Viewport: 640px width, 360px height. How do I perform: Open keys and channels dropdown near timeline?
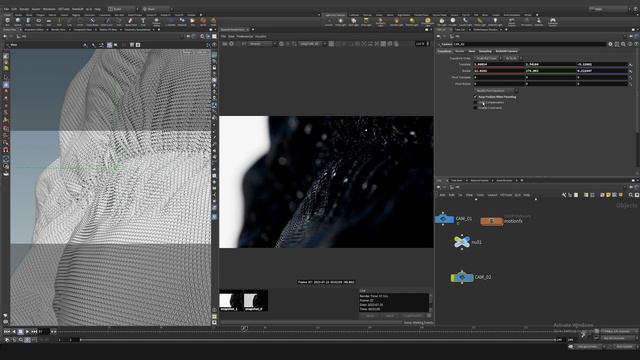coord(620,331)
